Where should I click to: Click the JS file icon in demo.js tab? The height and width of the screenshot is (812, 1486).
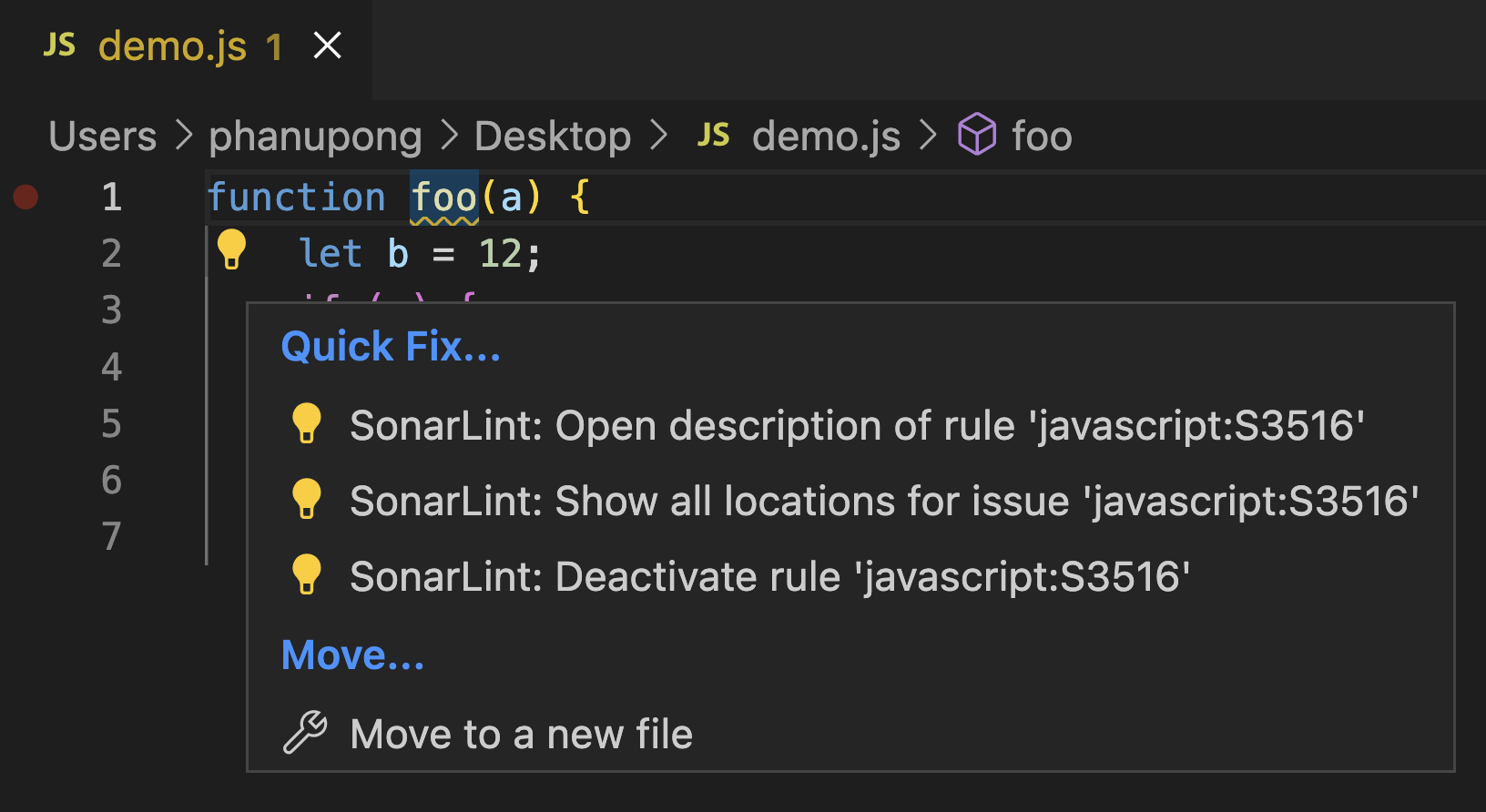60,45
